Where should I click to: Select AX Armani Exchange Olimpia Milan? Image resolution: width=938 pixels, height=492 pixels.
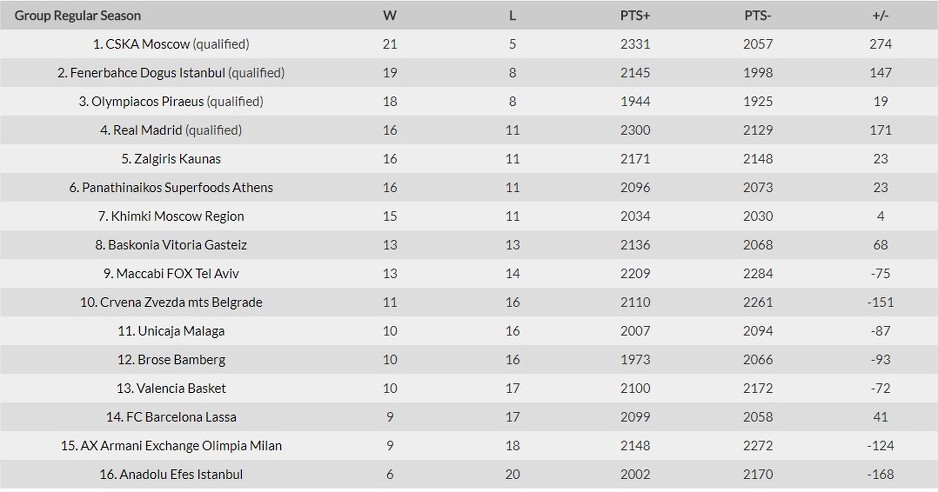181,446
